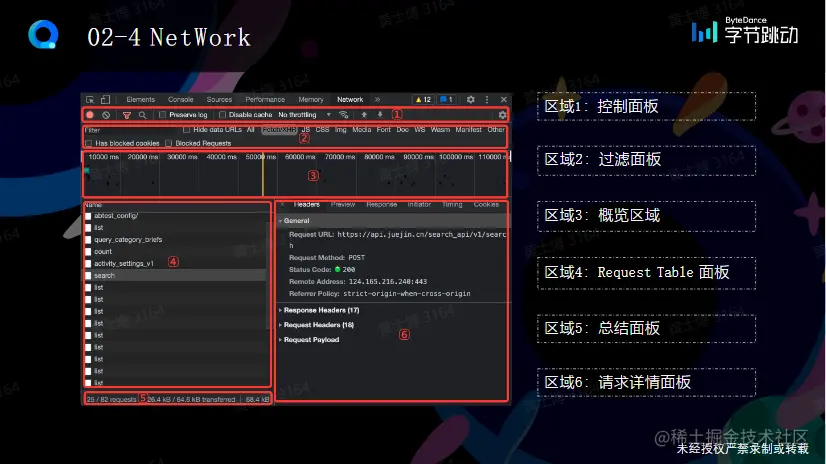
Task: Open the Sources tab
Action: click(x=219, y=100)
